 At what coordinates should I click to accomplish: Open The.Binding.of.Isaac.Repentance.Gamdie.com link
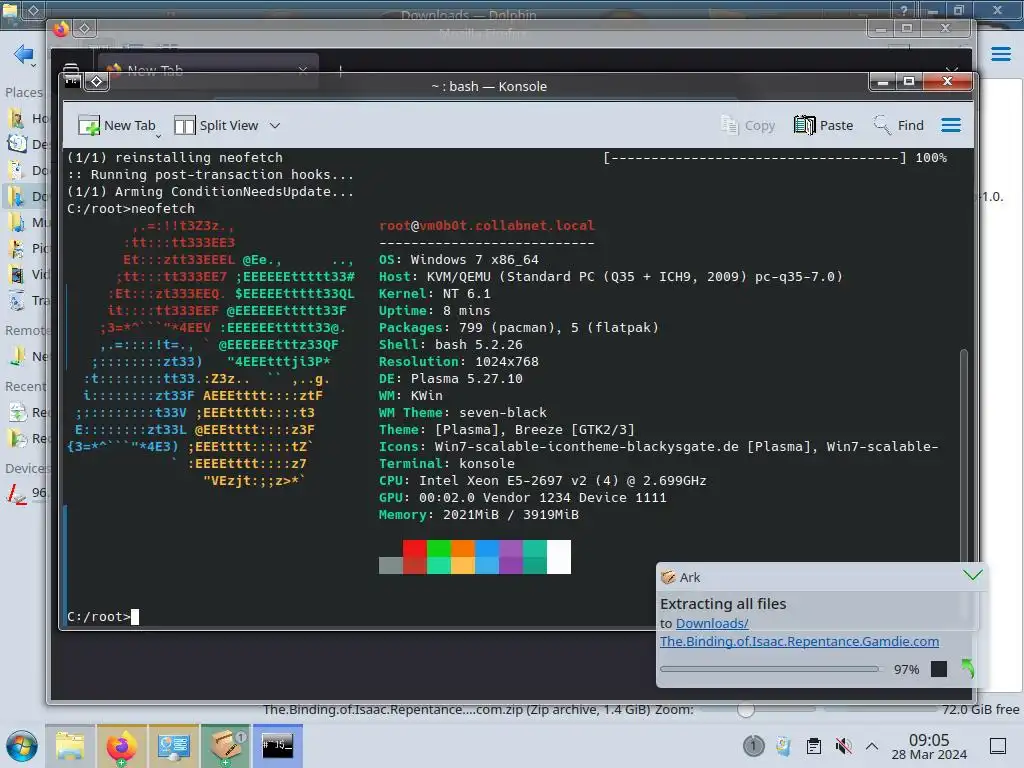click(799, 641)
